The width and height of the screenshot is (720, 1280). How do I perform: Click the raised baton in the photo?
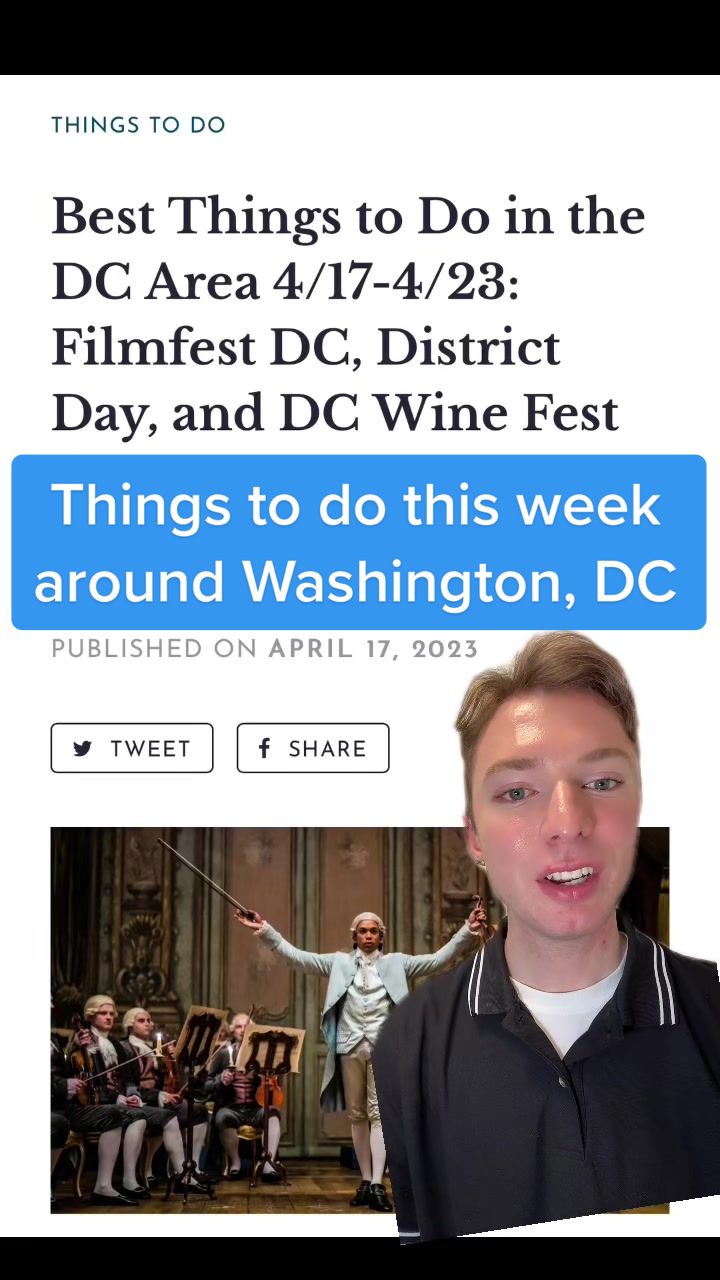(205, 876)
